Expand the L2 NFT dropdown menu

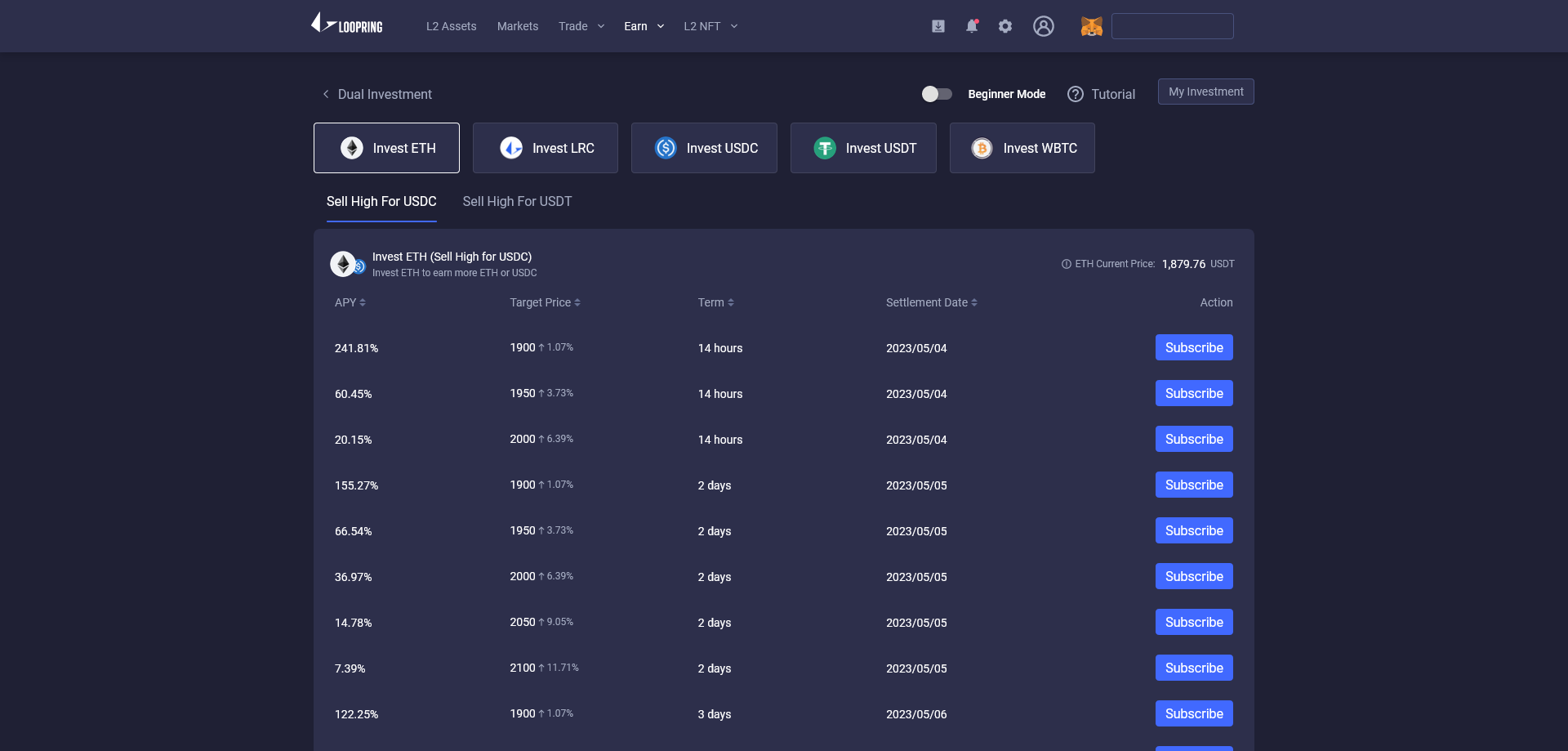tap(710, 26)
